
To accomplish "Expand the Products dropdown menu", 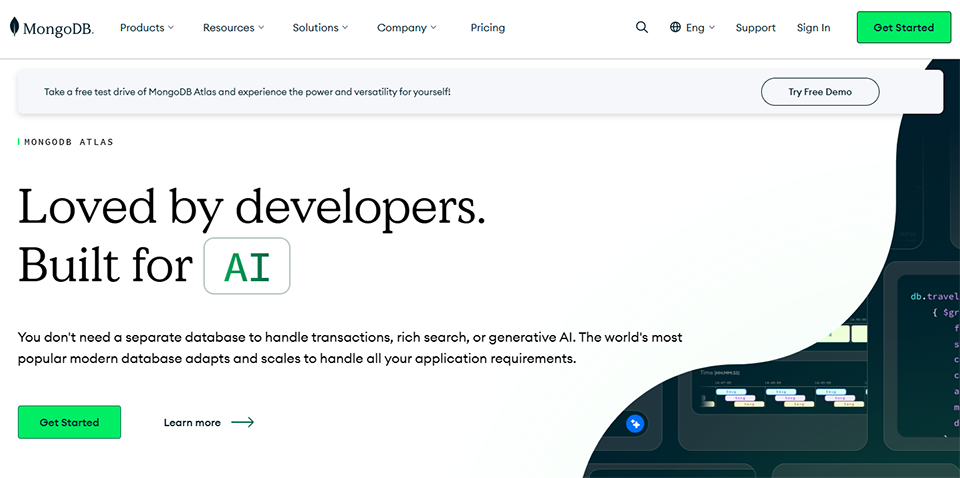I will tap(146, 28).
